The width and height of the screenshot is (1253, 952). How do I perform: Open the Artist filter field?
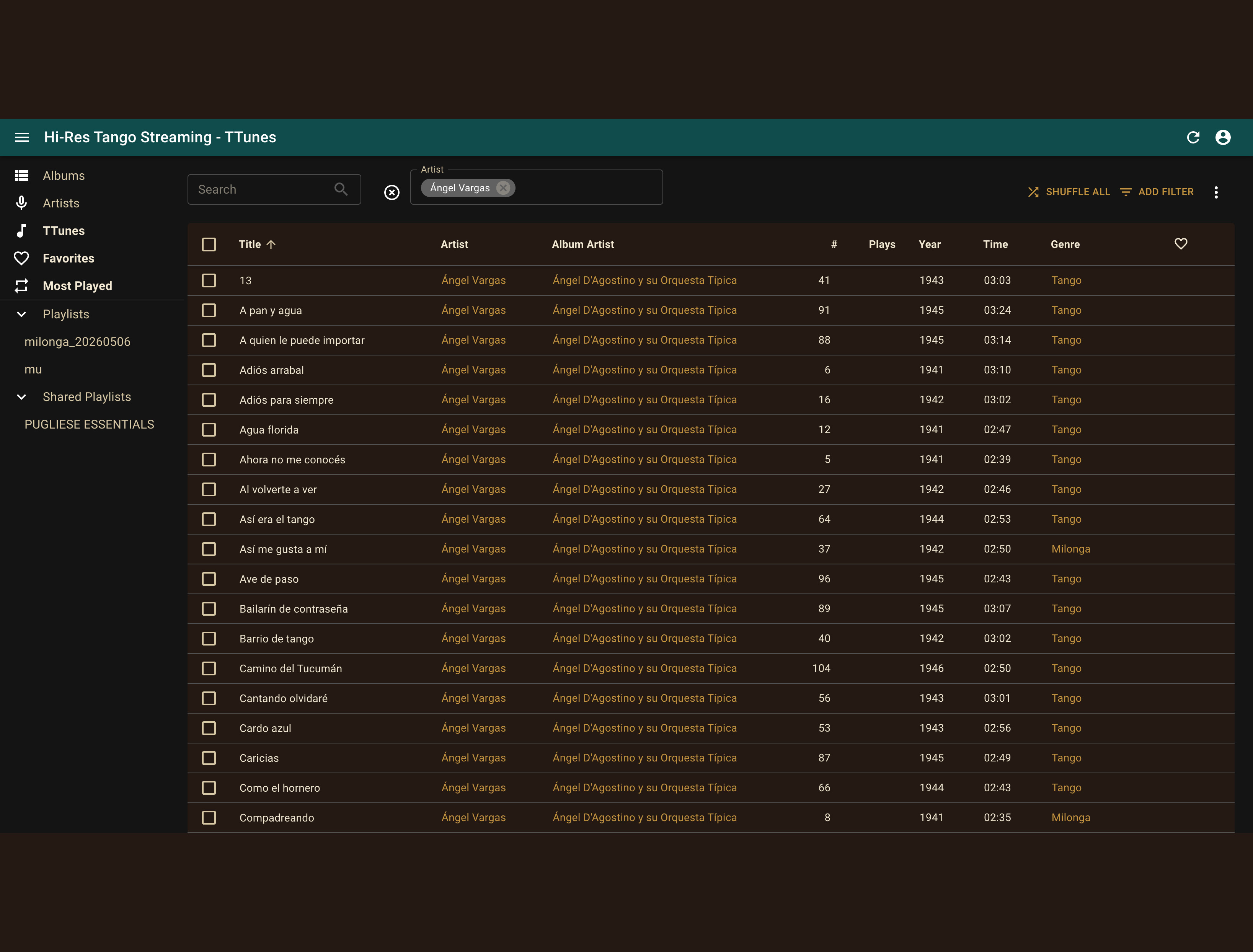[x=537, y=187]
